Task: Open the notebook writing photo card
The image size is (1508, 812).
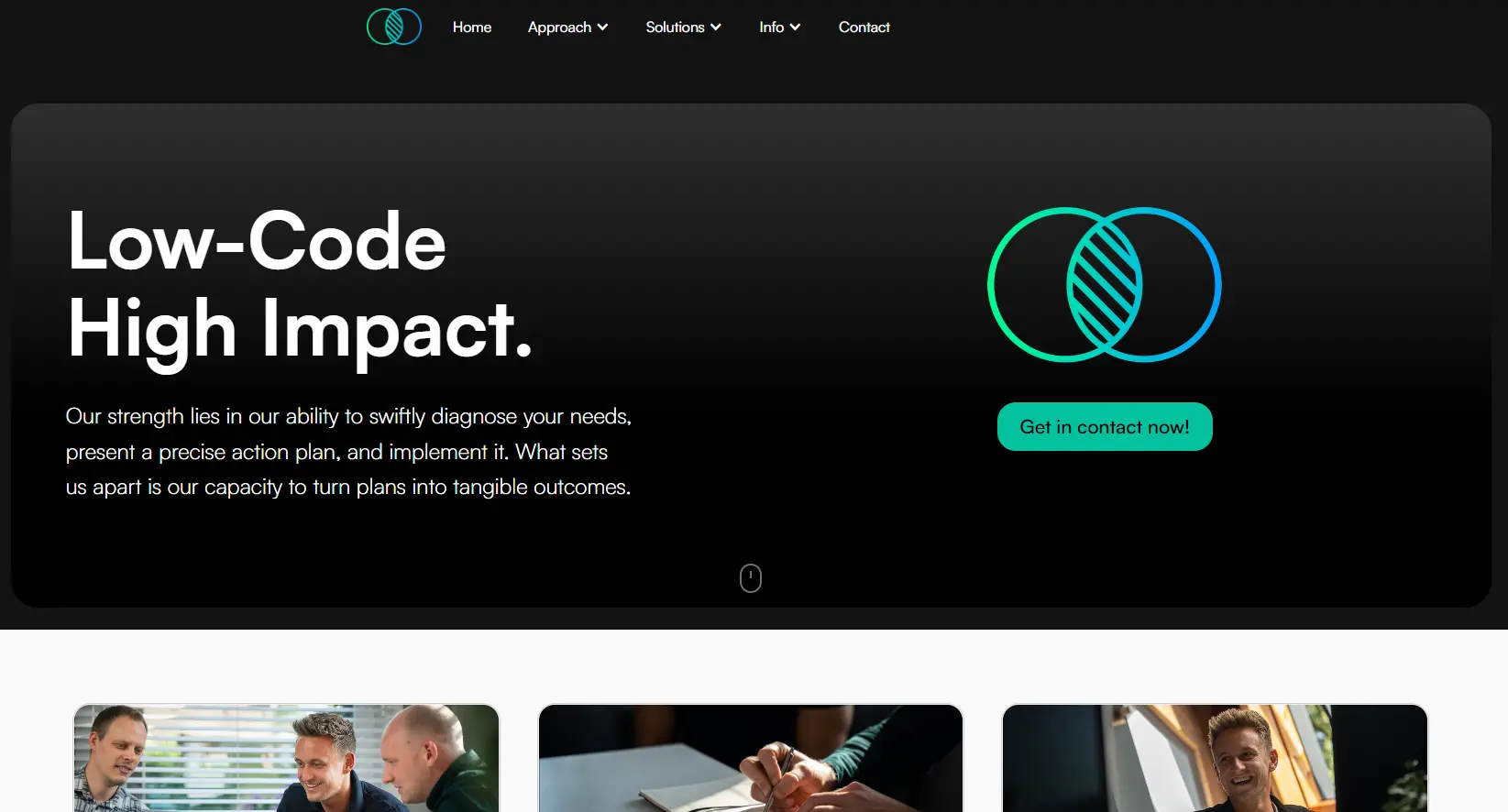Action: coord(751,758)
